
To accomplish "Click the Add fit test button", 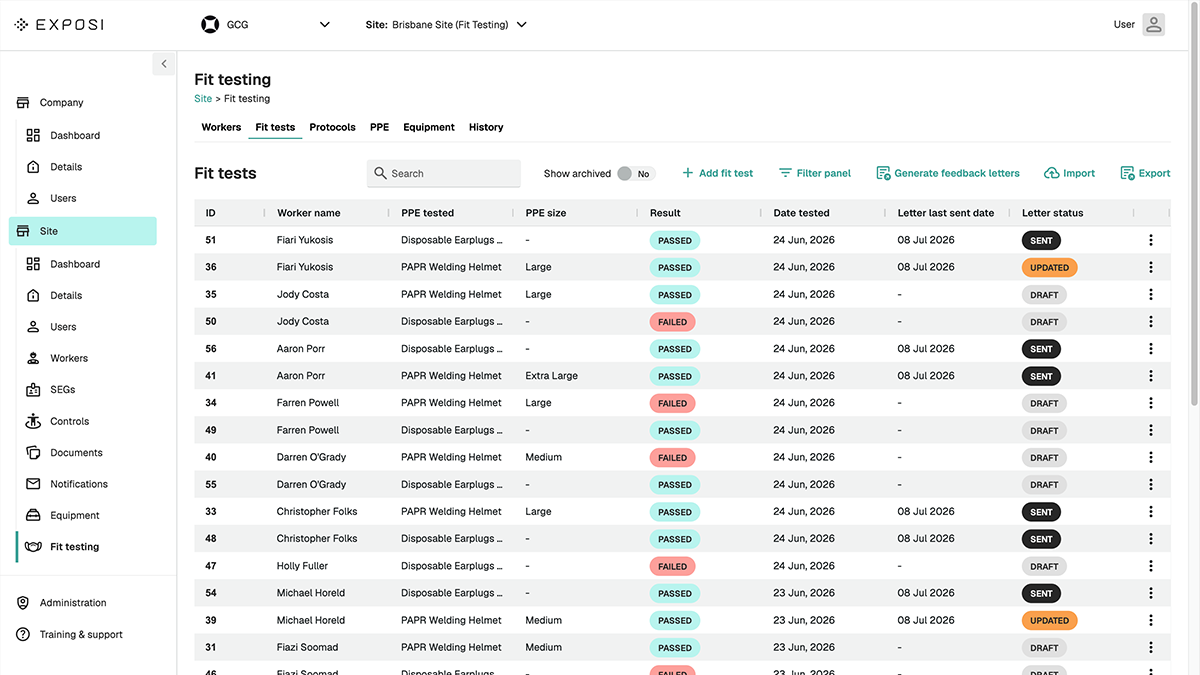I will 717,173.
